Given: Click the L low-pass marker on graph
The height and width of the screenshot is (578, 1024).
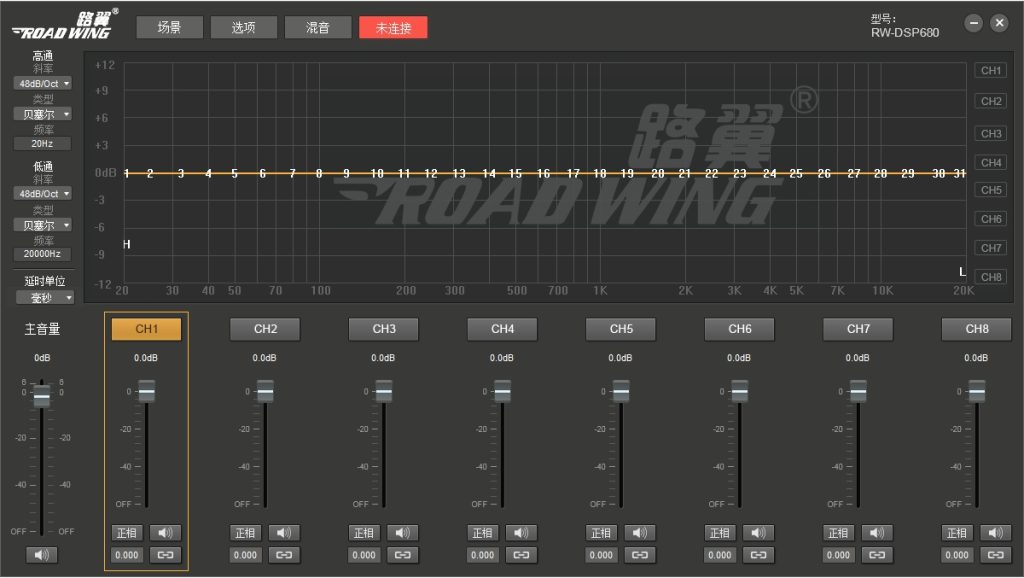Looking at the screenshot, I should tap(962, 272).
